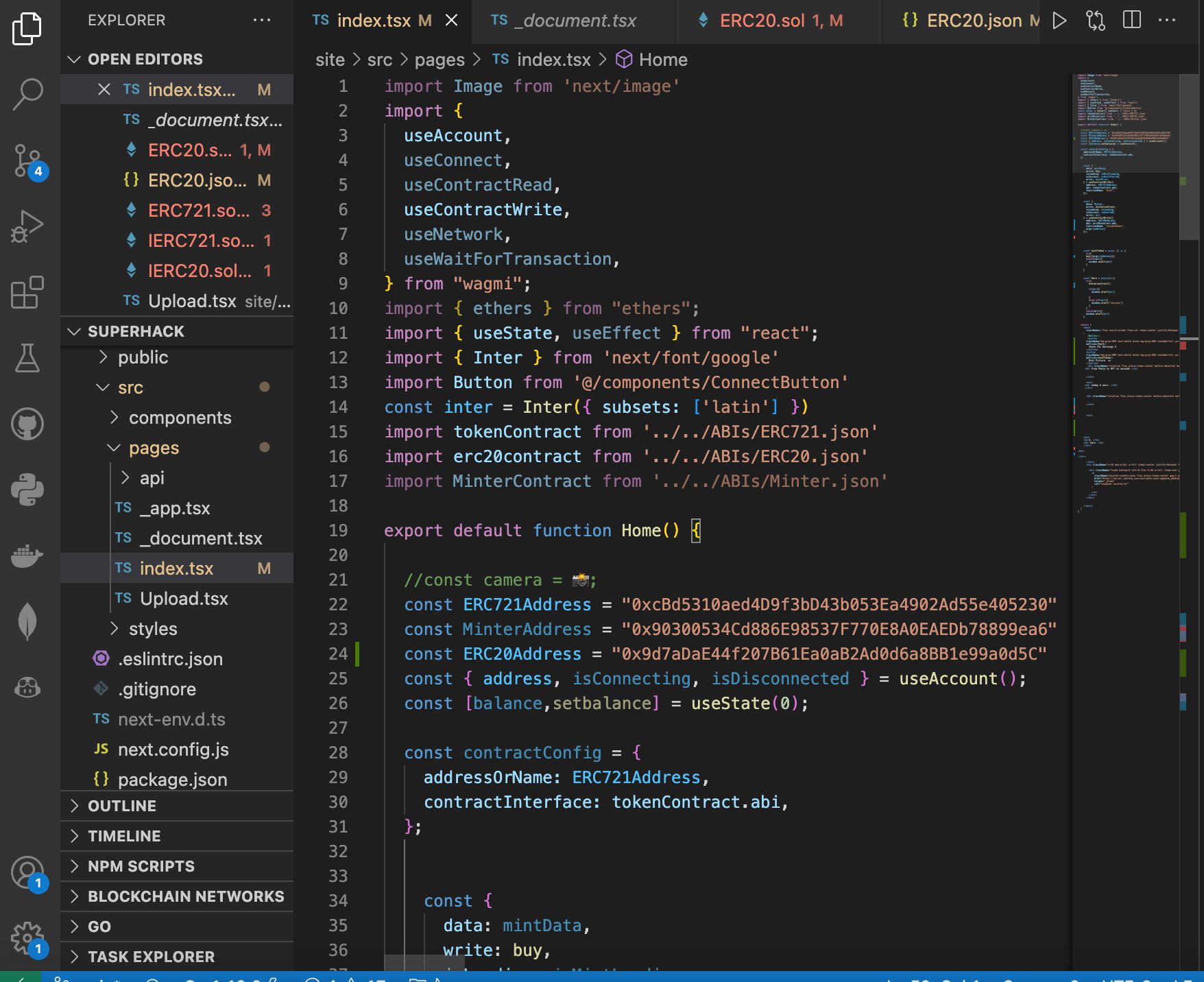Viewport: 1204px width, 982px height.
Task: Open IERC20.sol from Open Editors
Action: coord(177,271)
